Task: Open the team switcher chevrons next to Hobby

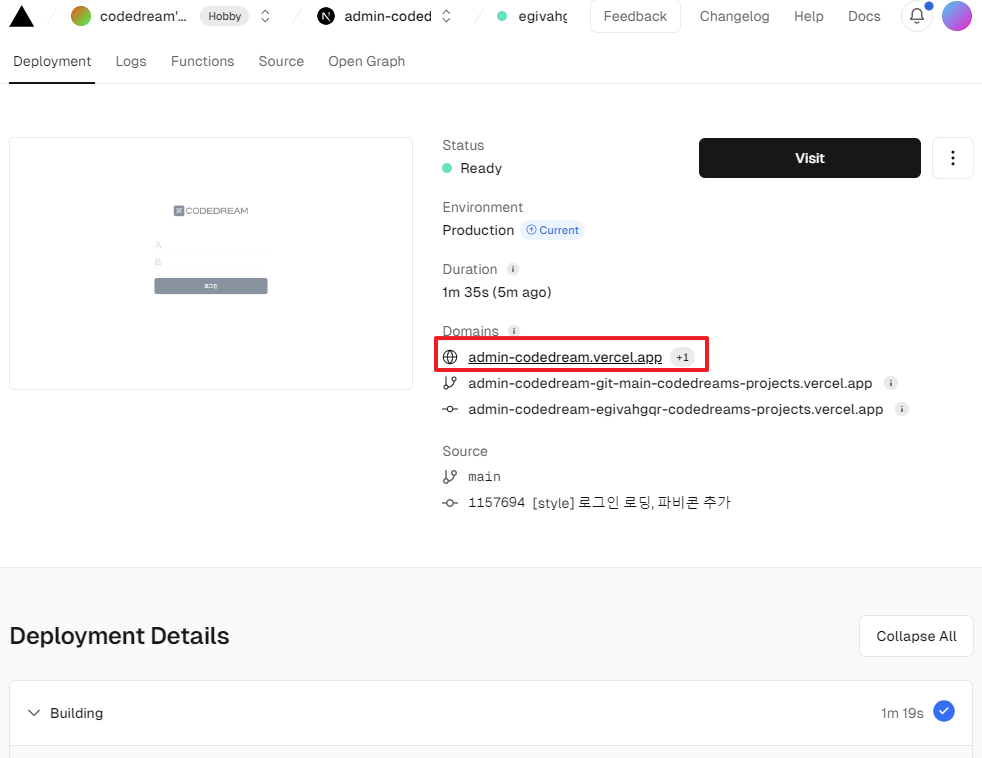Action: 266,16
